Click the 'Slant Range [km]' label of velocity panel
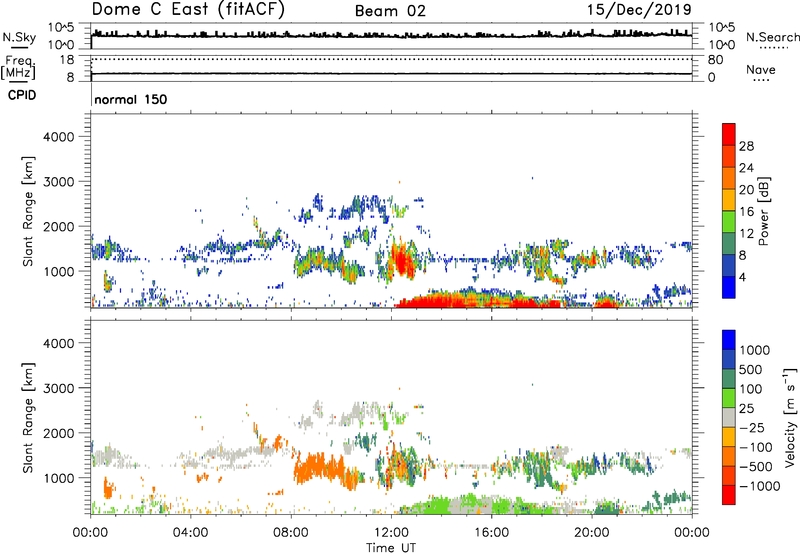800x554 pixels. 28,418
